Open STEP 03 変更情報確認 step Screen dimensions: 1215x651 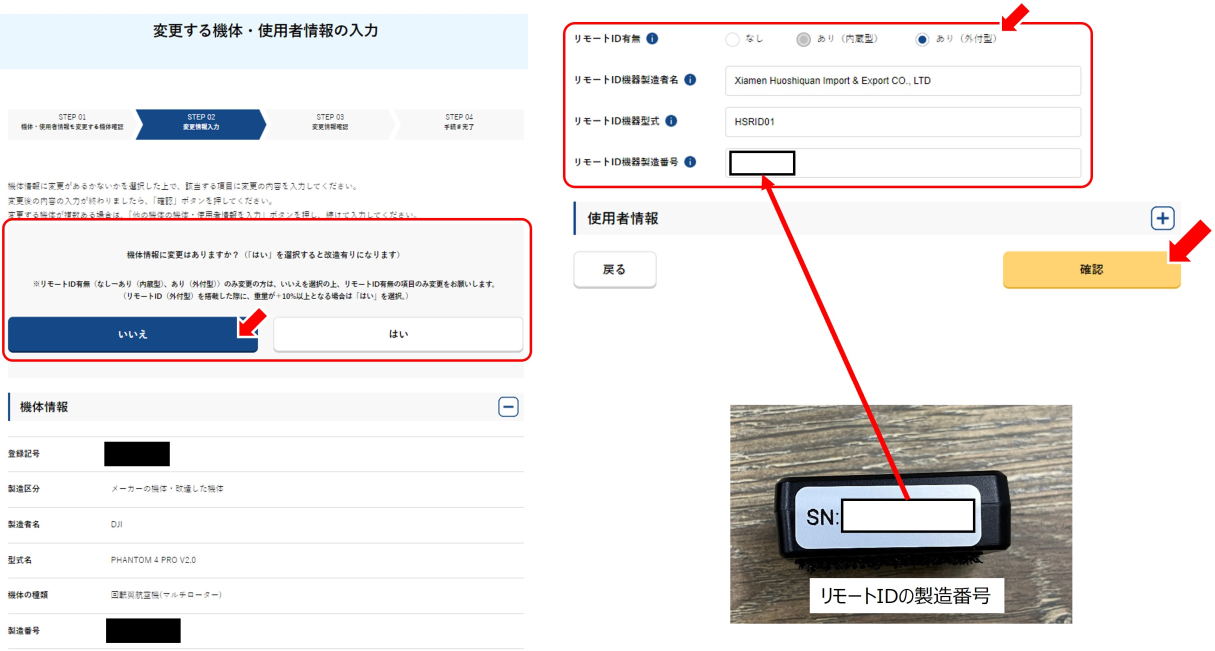click(x=329, y=123)
